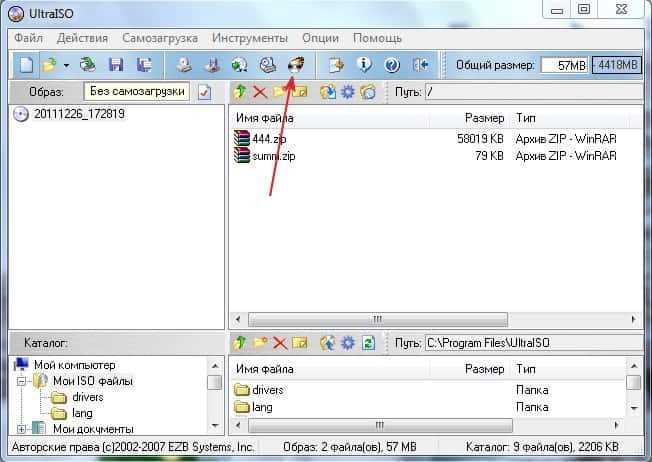Image resolution: width=652 pixels, height=462 pixels.
Task: Click the Rename icon in image pane toolbar
Action: (300, 92)
